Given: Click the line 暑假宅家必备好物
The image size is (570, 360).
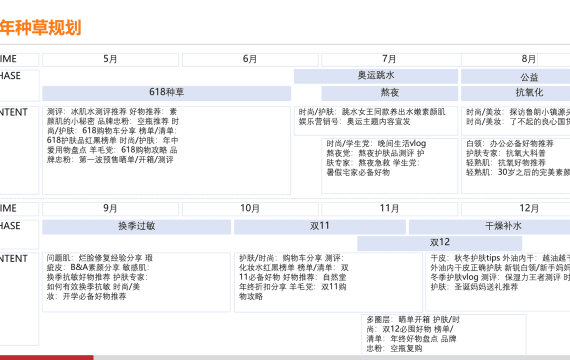Looking at the screenshot, I should [x=358, y=173].
